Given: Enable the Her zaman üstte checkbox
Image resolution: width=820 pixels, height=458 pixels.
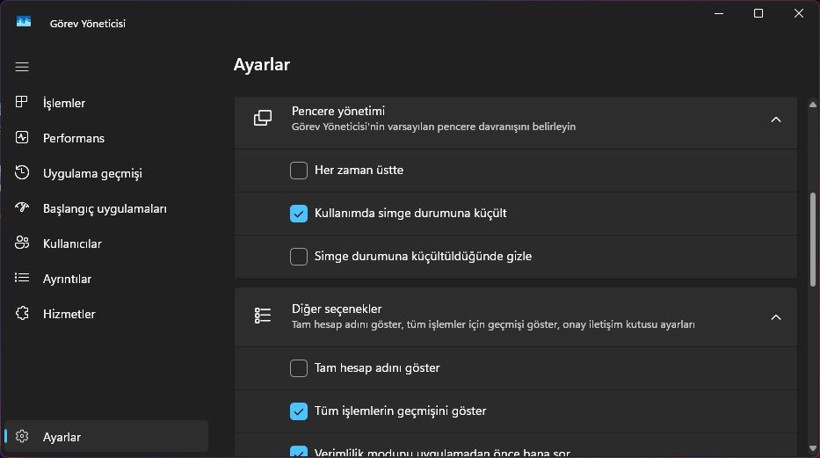Looking at the screenshot, I should (x=299, y=170).
